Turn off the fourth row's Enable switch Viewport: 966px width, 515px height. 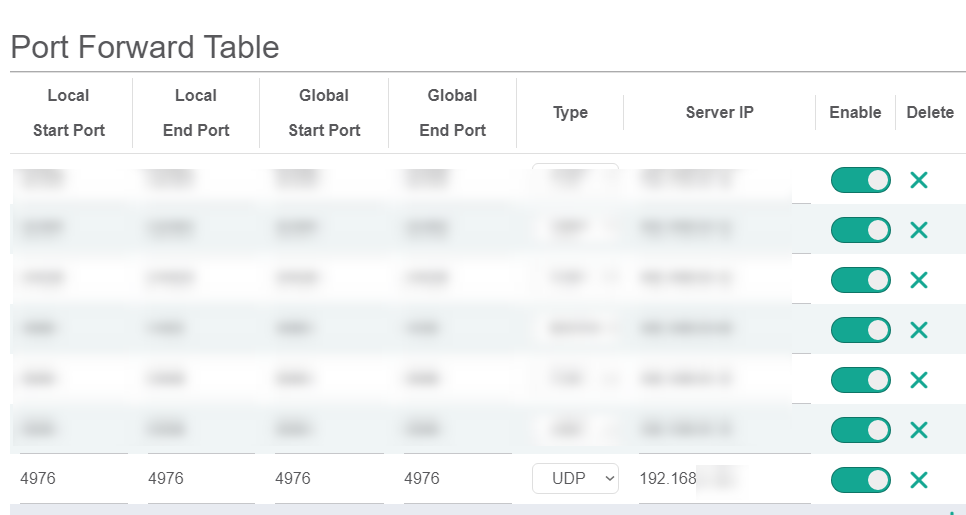860,330
